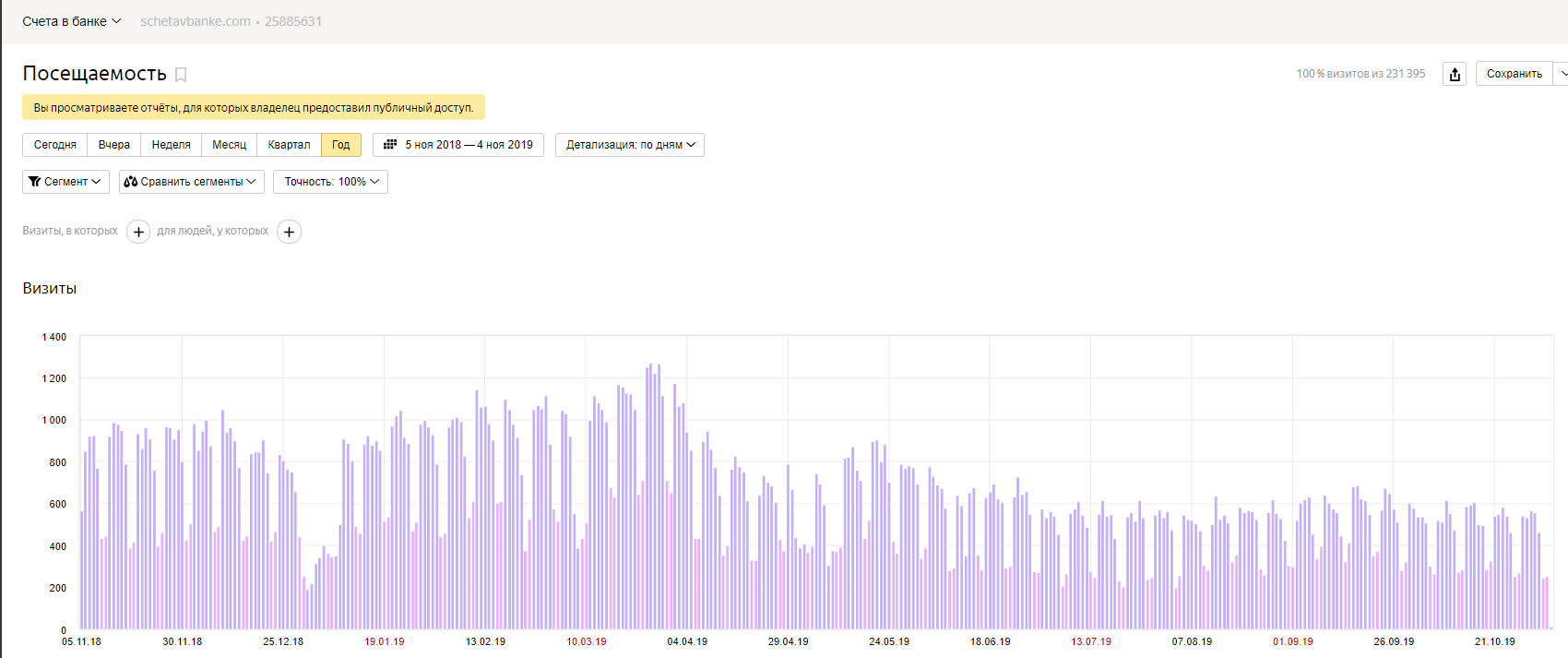Viewport: 1568px width, 658px height.
Task: Click the 26.09.19 axis date label
Action: tap(1394, 641)
